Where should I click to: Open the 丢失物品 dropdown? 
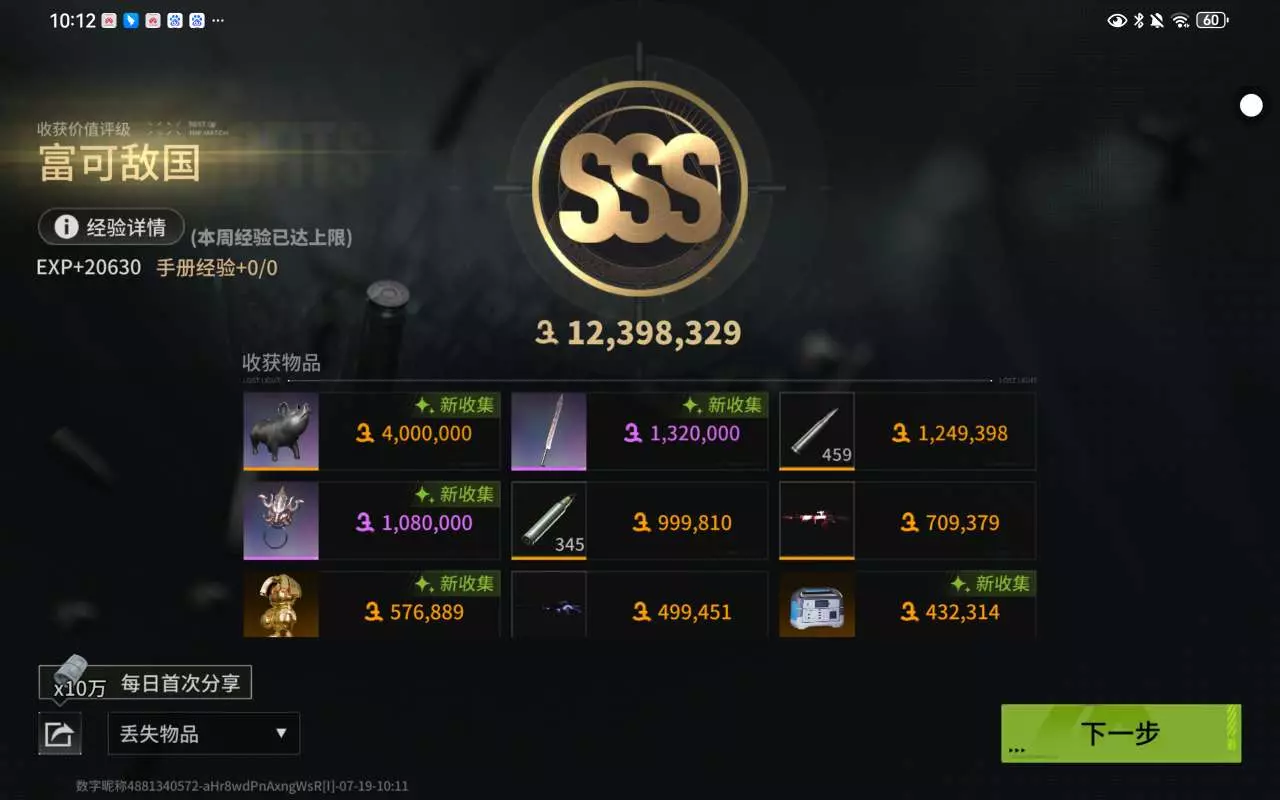(x=204, y=734)
